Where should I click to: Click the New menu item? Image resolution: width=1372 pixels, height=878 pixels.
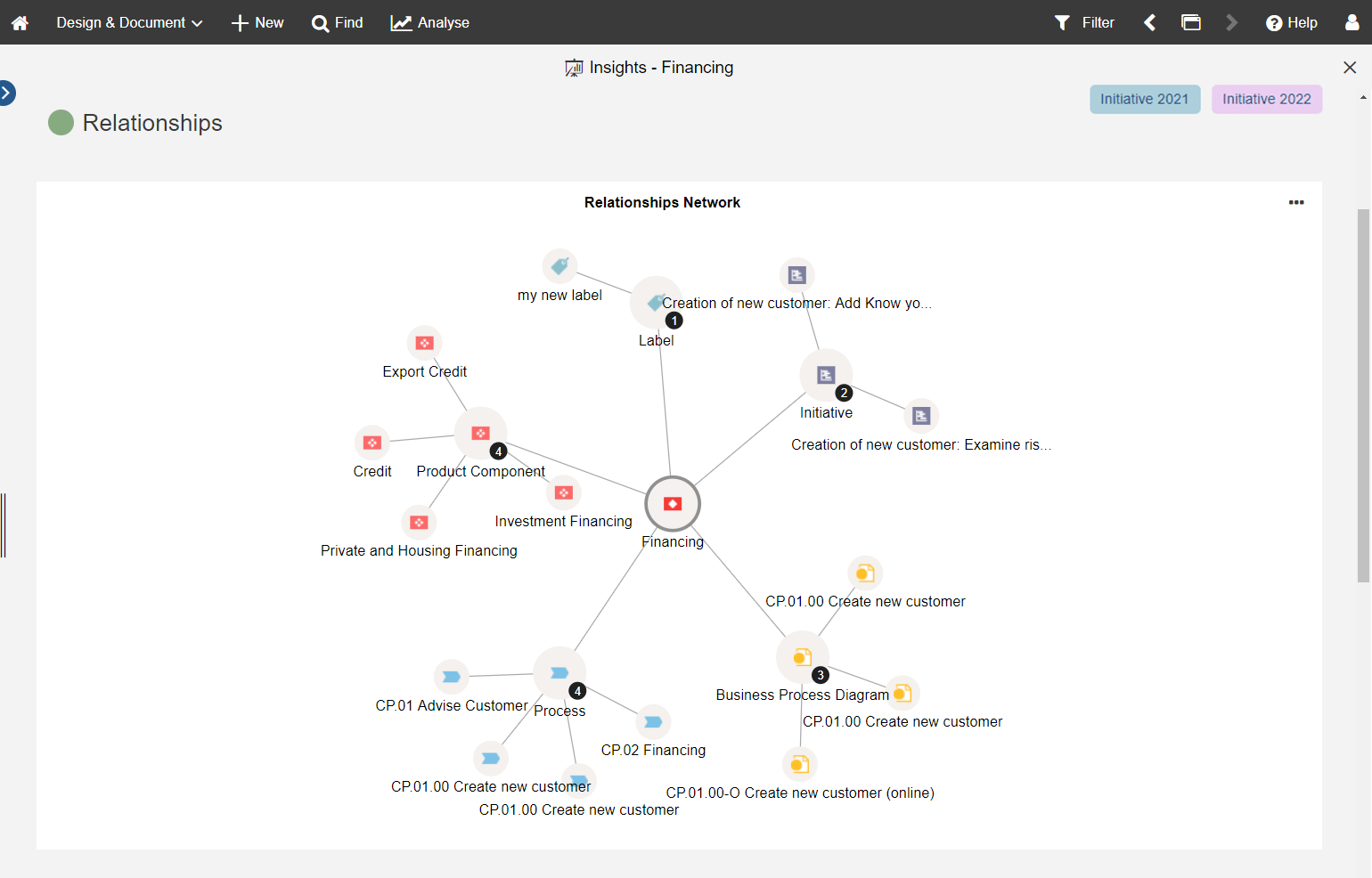257,22
